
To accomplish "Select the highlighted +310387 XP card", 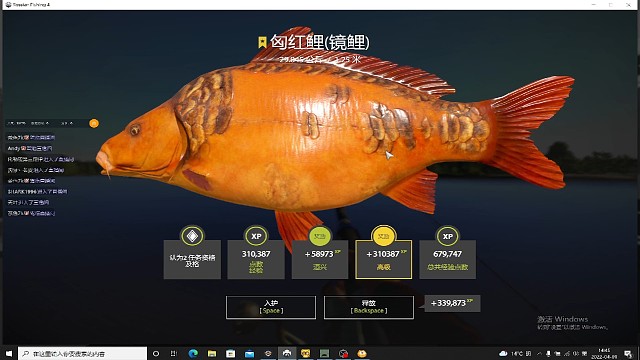I will [x=384, y=260].
